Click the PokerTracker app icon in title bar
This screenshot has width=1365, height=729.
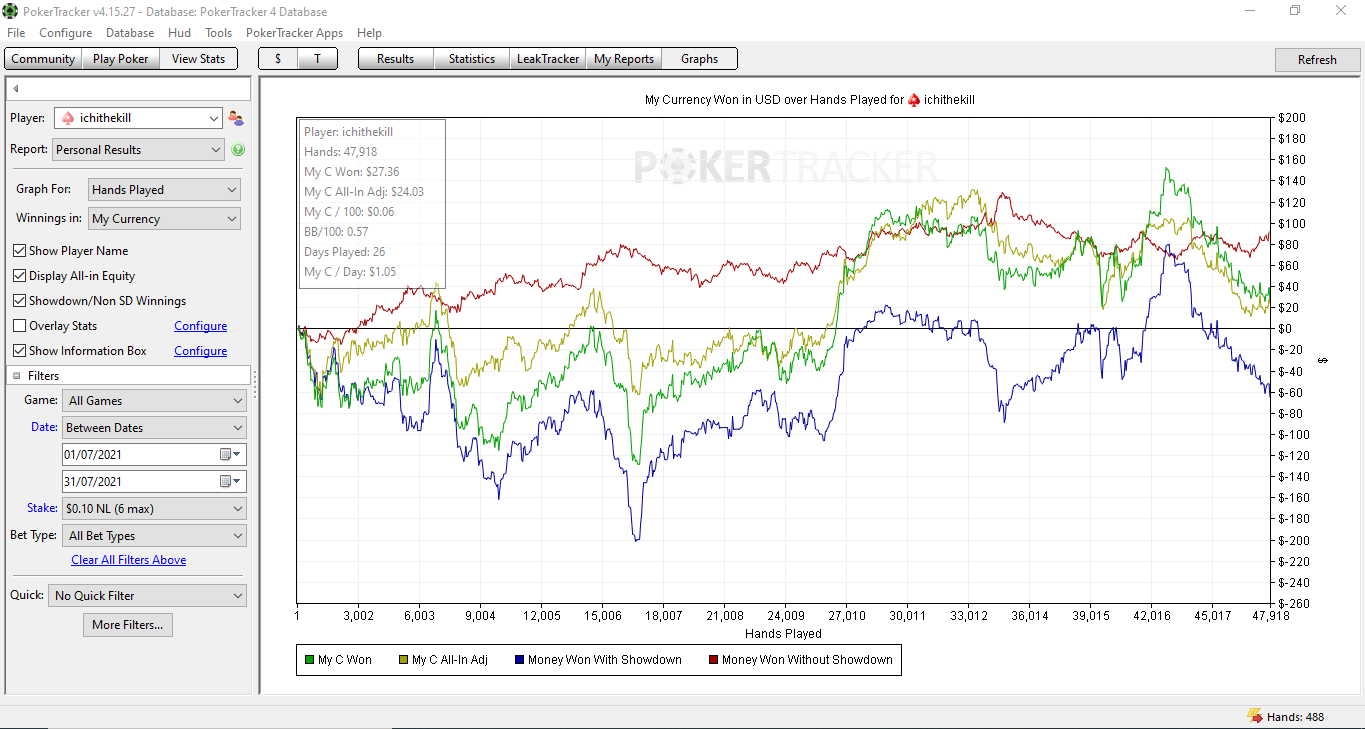tap(9, 11)
